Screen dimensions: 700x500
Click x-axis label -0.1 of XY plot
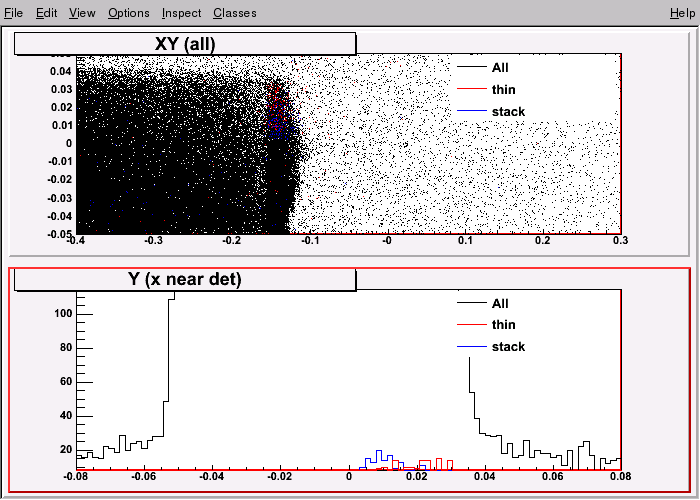click(309, 241)
